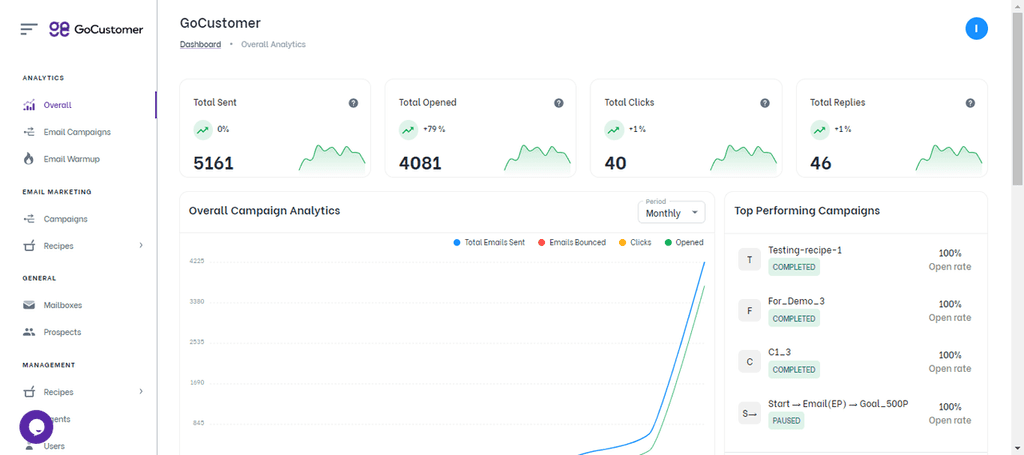Screen dimensions: 1024x455
Task: Click the S avatar of Goal_500P campaign
Action: click(750, 413)
